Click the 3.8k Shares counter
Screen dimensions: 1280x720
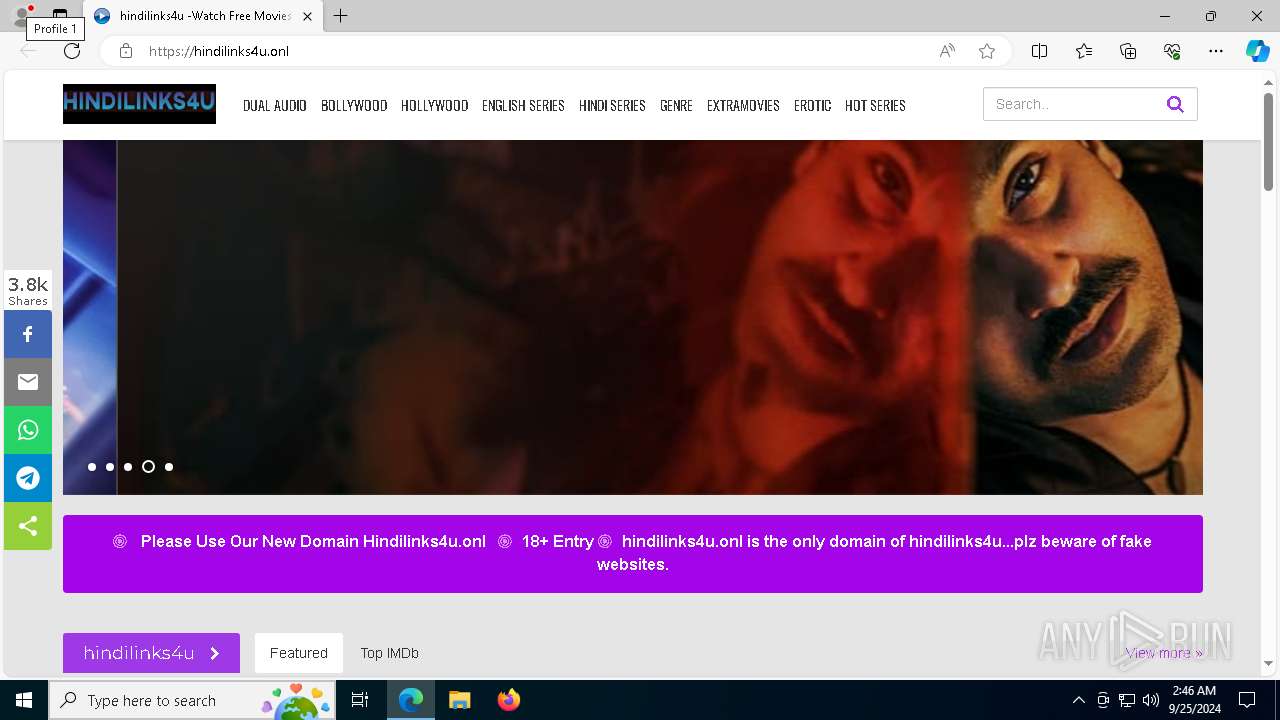(x=28, y=290)
